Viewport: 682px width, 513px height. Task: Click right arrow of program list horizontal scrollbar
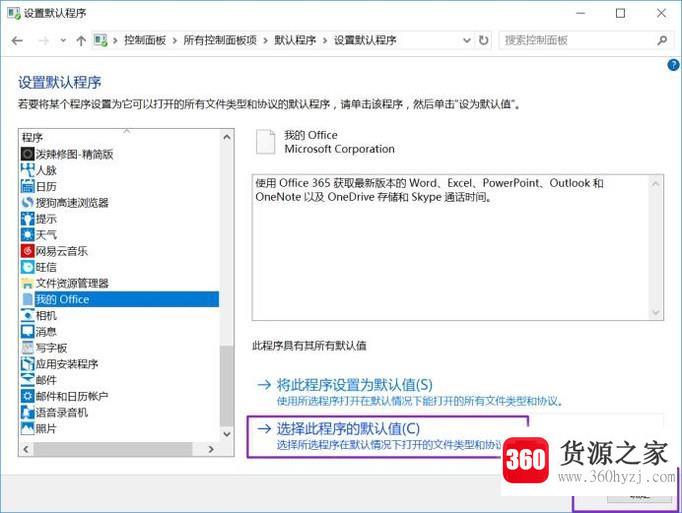211,449
